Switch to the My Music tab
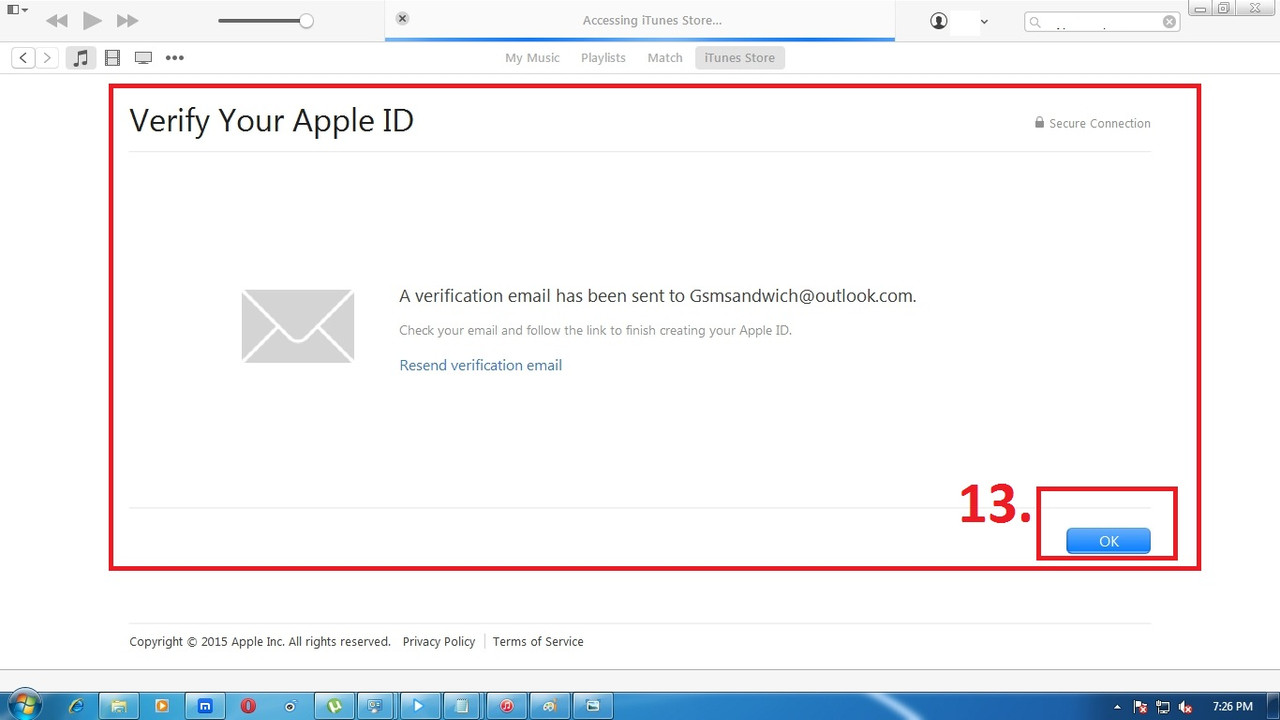Image resolution: width=1280 pixels, height=720 pixels. (532, 58)
